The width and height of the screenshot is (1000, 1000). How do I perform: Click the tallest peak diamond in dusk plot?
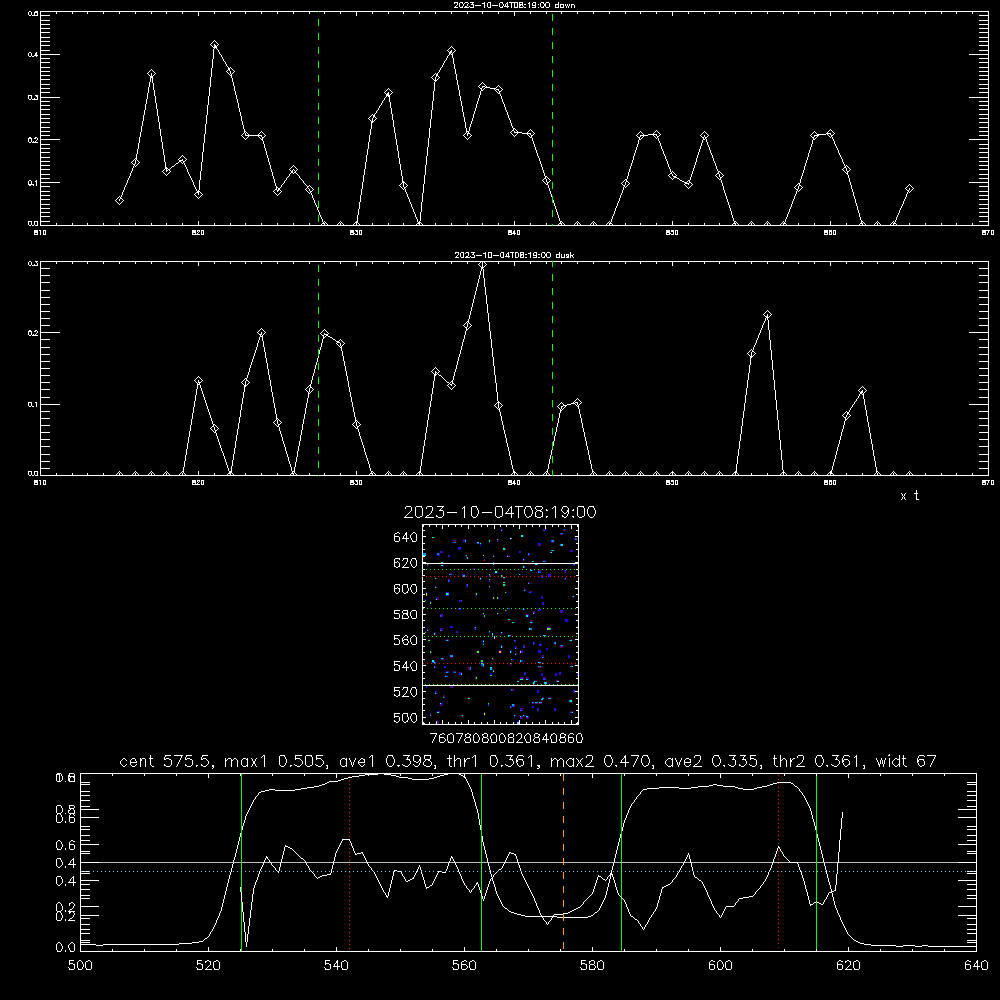(483, 265)
